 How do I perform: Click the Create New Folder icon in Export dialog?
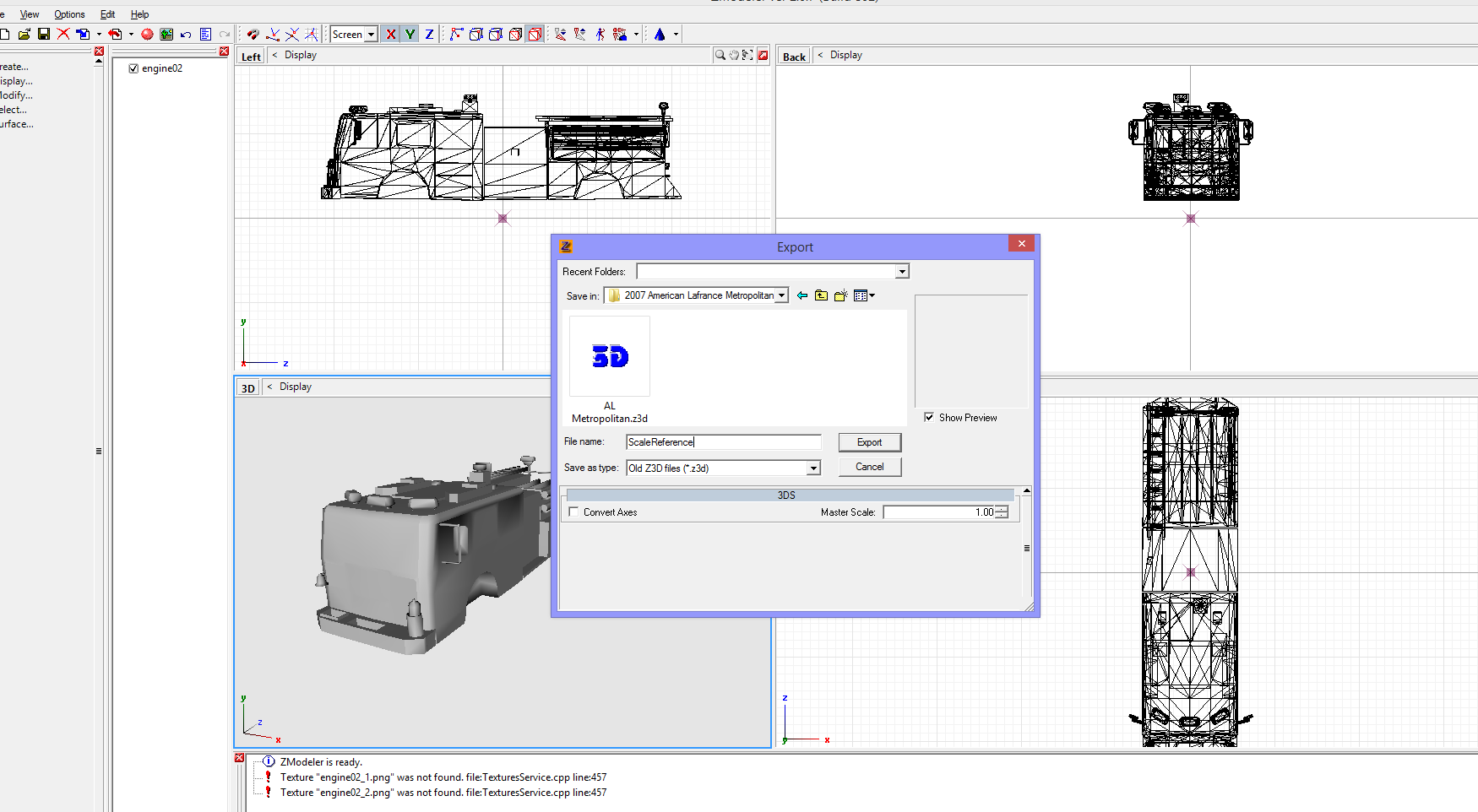pyautogui.click(x=840, y=295)
